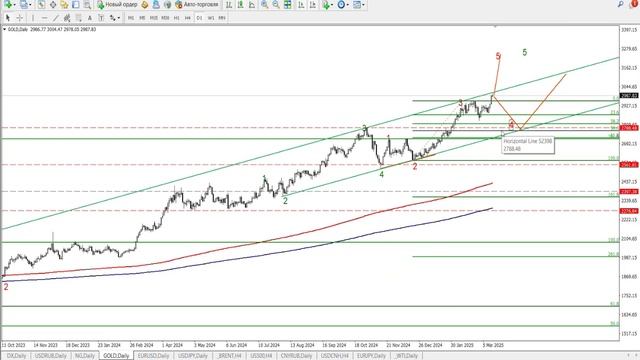Select the horizontal line tool
Viewport: 640px width, 360px height.
coord(44,18)
